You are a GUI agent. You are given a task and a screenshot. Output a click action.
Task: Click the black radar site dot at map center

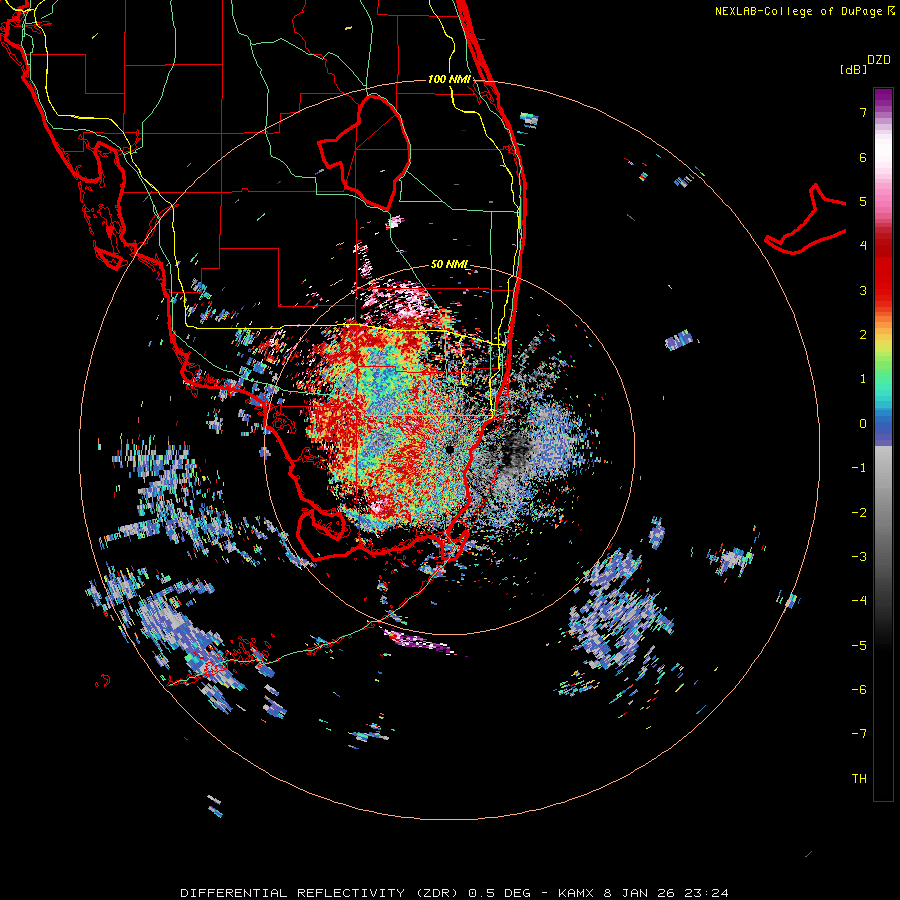[450, 449]
